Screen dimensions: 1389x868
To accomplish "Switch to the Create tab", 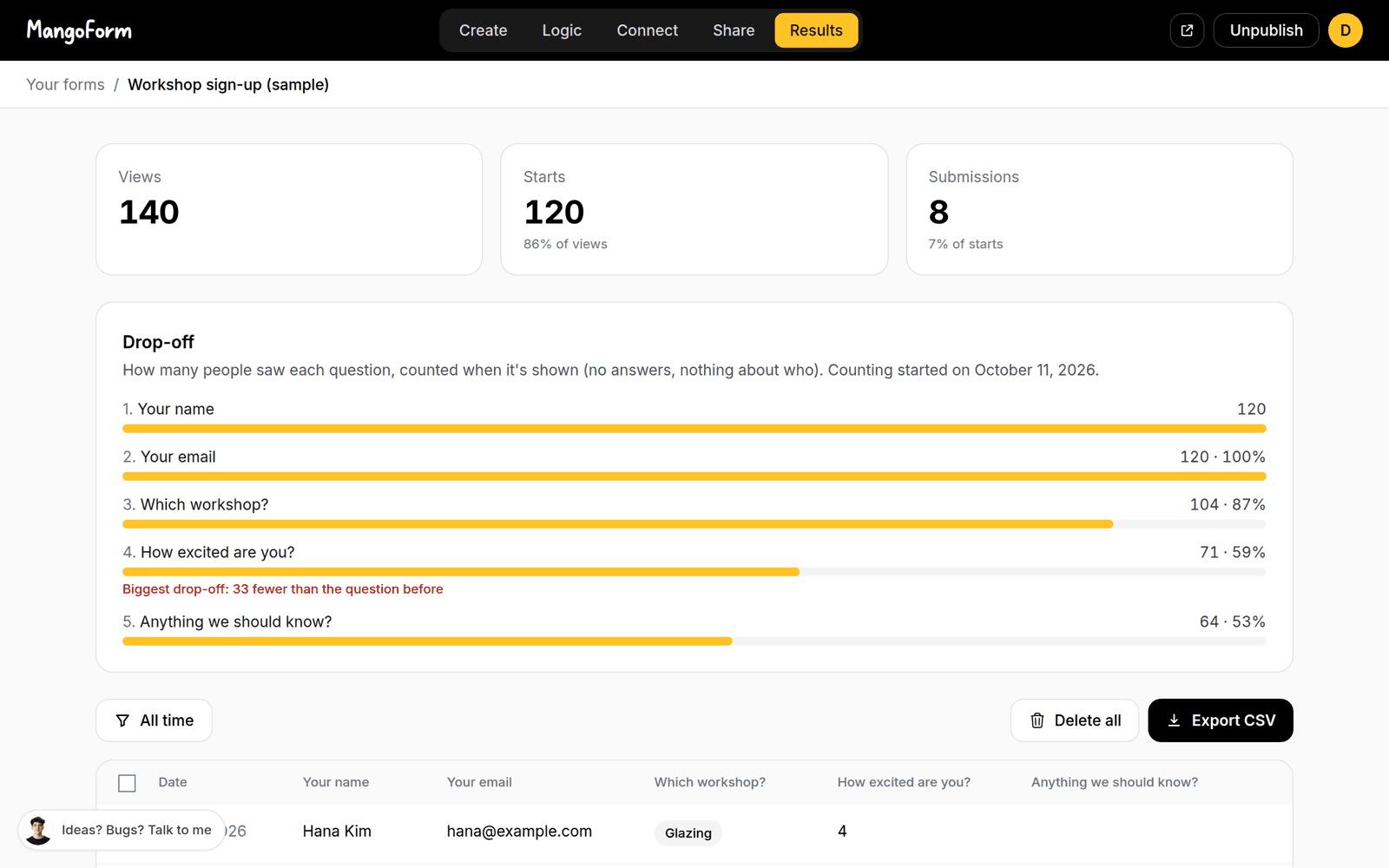I will click(483, 30).
